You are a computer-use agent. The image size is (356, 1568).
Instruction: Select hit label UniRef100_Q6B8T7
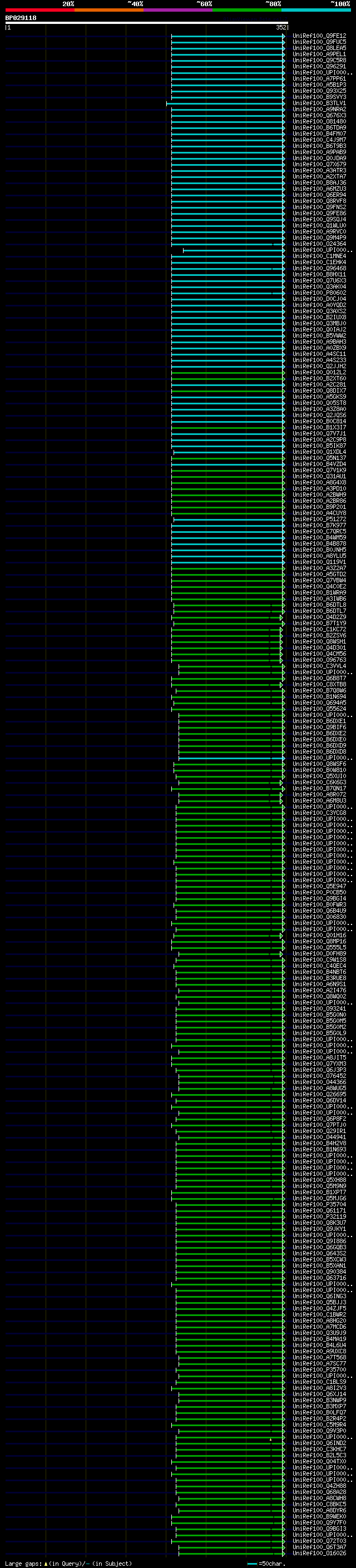(x=319, y=678)
